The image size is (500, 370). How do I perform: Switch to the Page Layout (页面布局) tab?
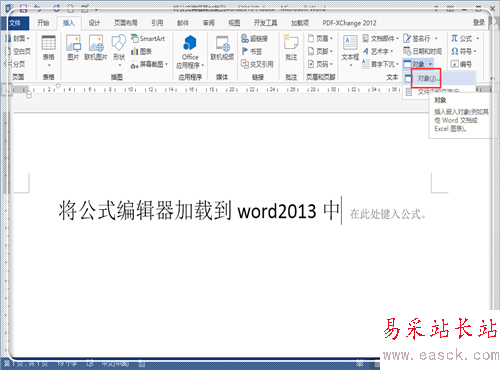(126, 23)
